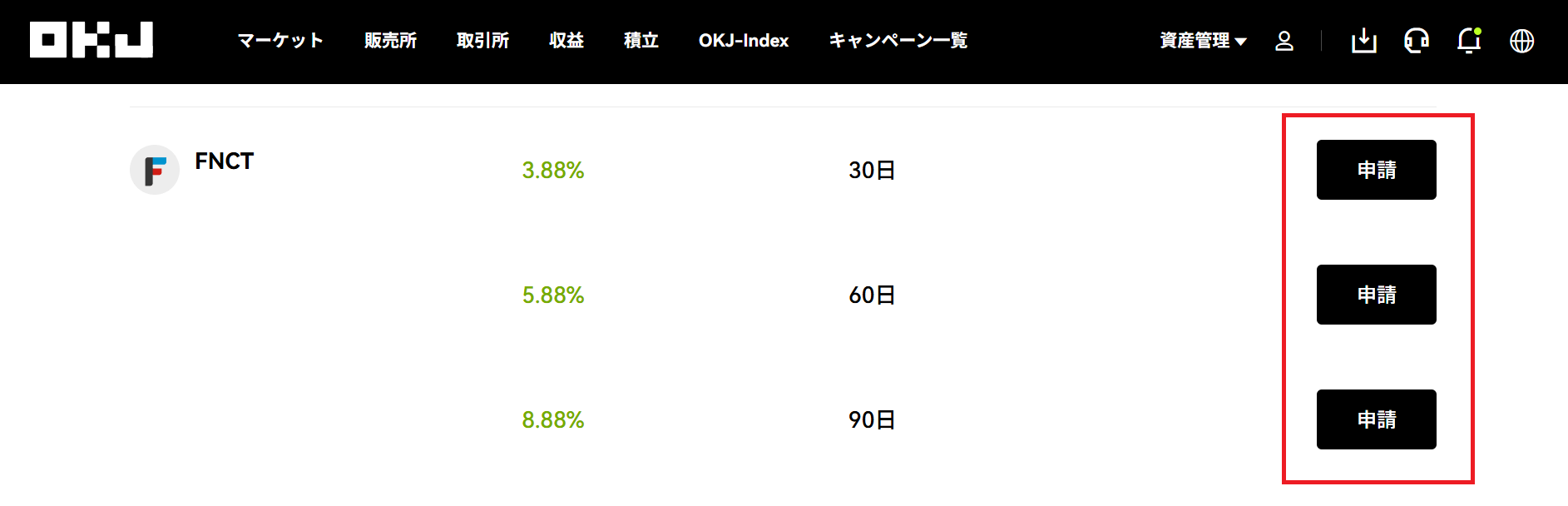Viewport: 1568px width, 506px height.
Task: Click the FNCT token name
Action: point(225,161)
